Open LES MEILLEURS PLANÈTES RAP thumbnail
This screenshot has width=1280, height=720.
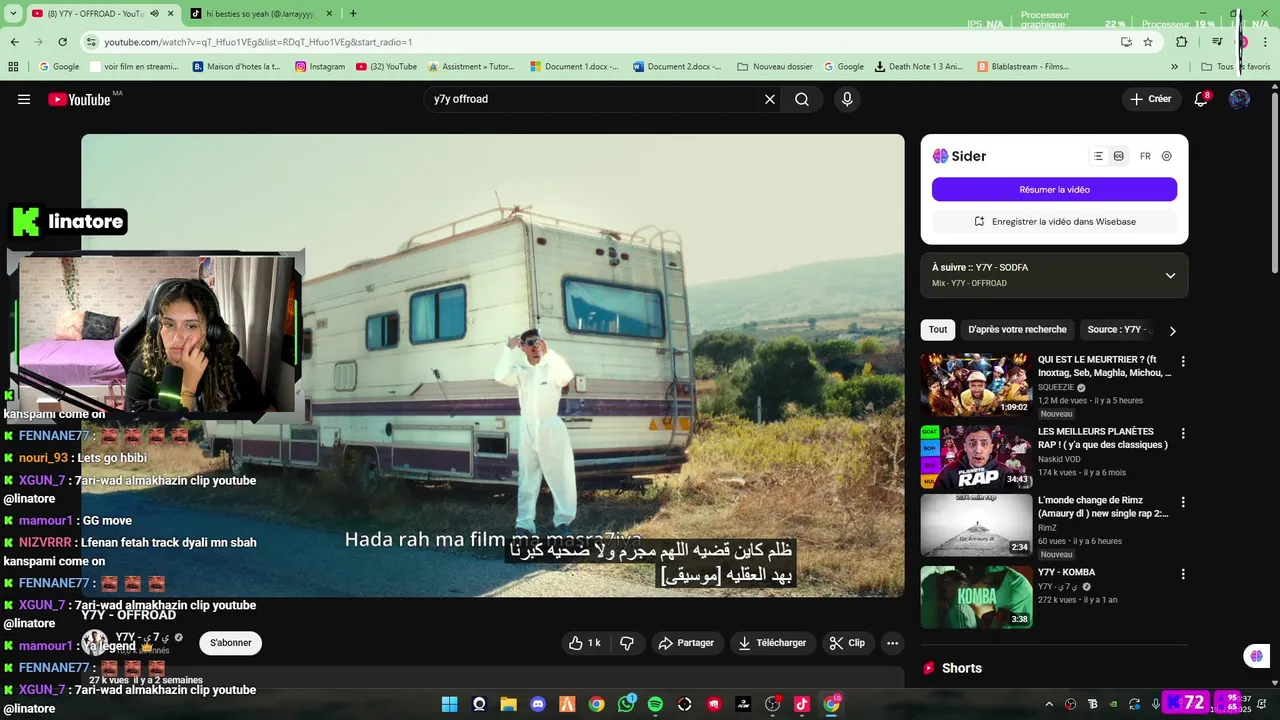[x=976, y=456]
